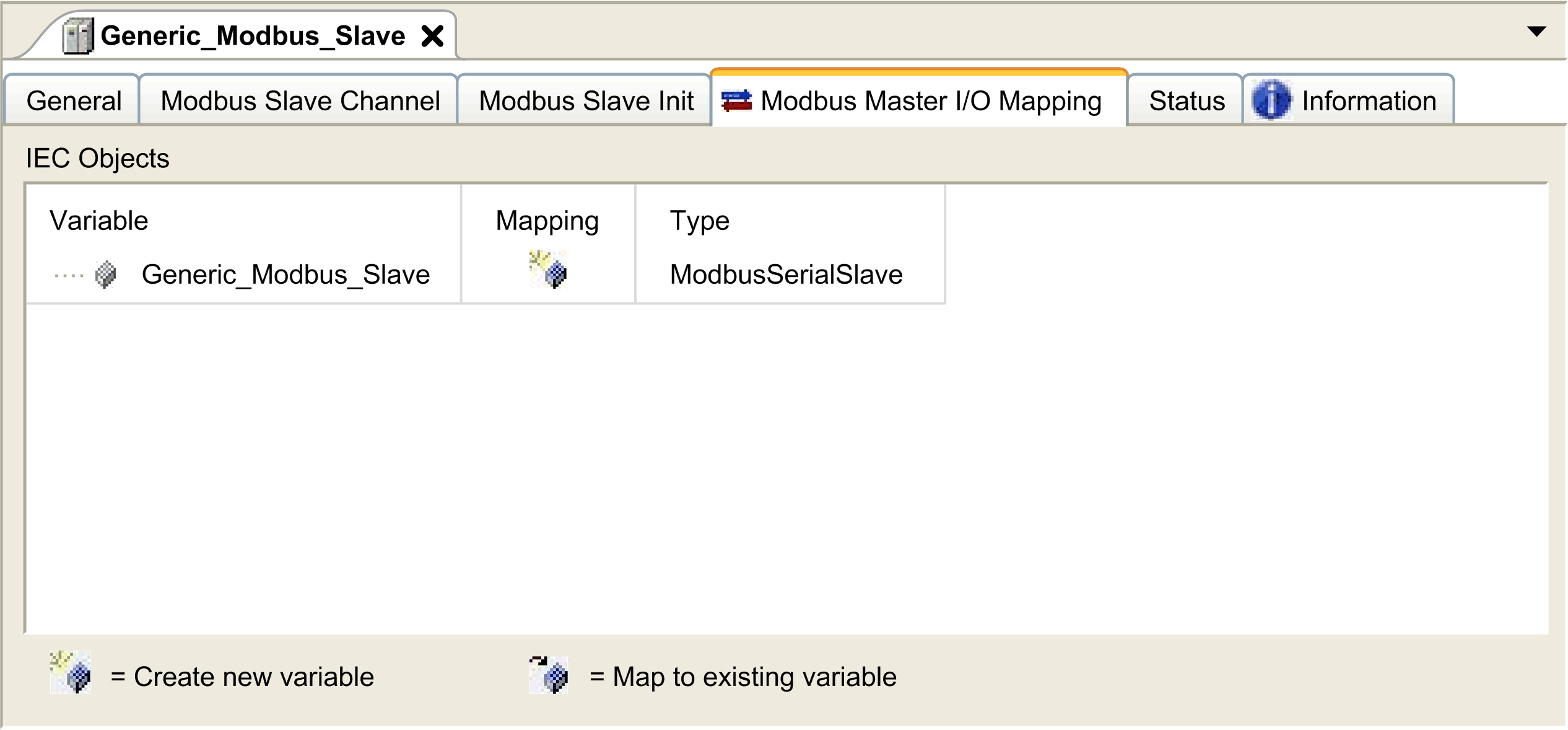Select the Generic_Modbus_Slave variable row
This screenshot has width=1568, height=730.
click(486, 275)
